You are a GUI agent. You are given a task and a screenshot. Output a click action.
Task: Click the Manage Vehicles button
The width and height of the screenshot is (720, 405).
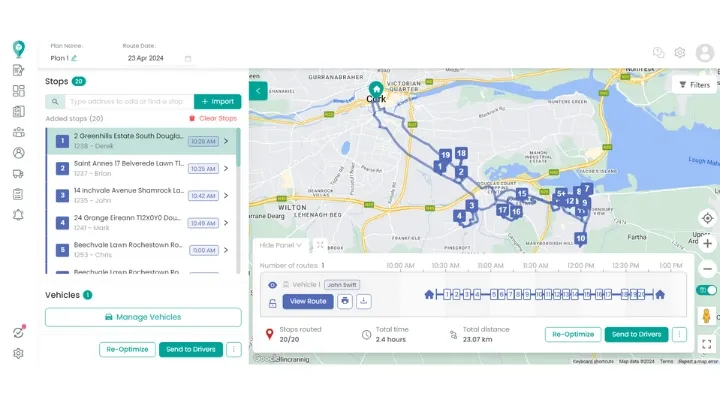[x=143, y=317]
